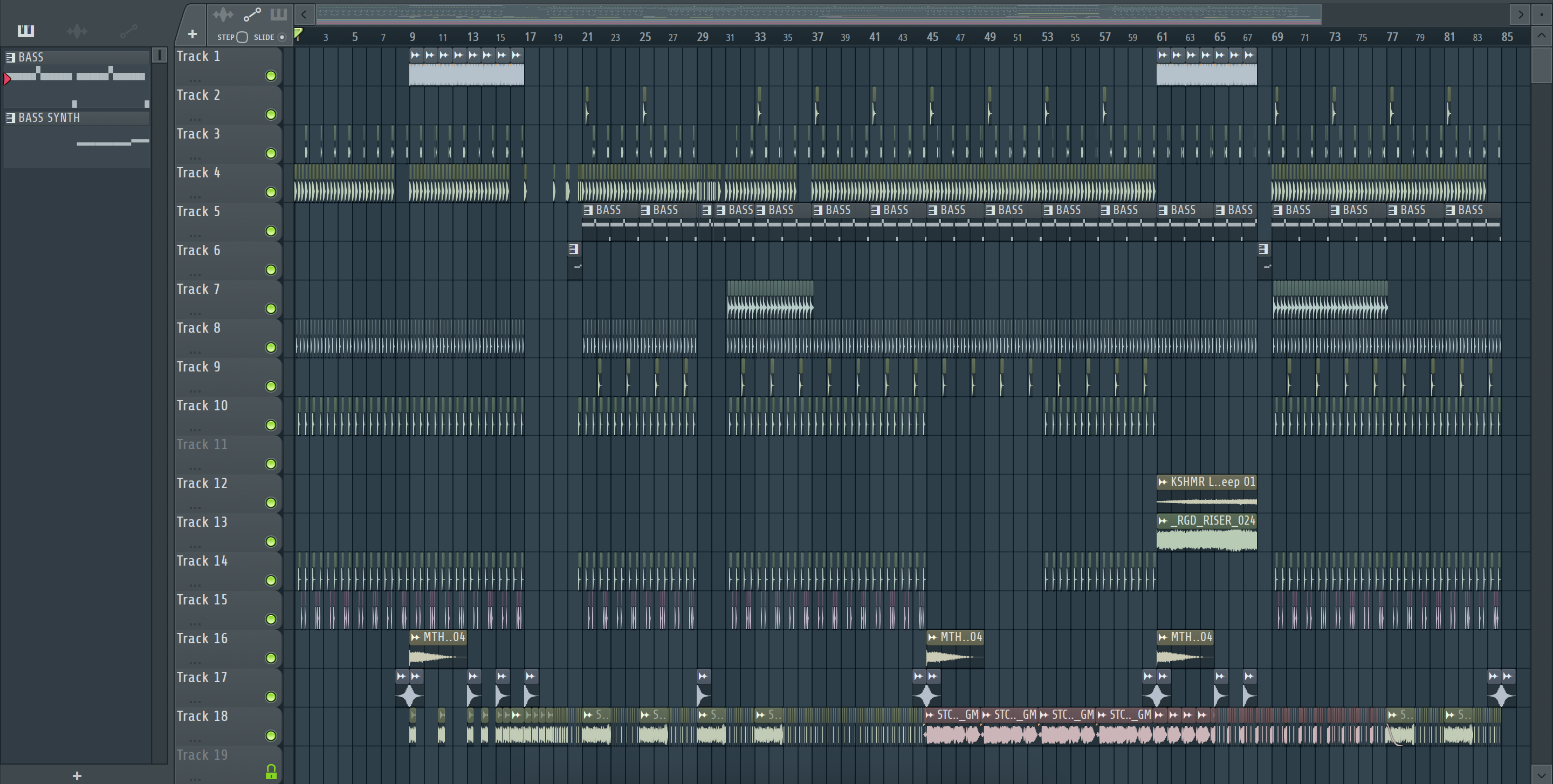Click the vertical scroll up arrow
1553x784 pixels.
(x=1542, y=36)
